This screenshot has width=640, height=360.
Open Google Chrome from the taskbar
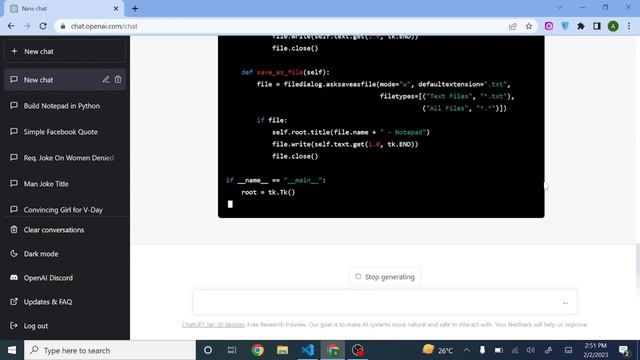pyautogui.click(x=258, y=350)
